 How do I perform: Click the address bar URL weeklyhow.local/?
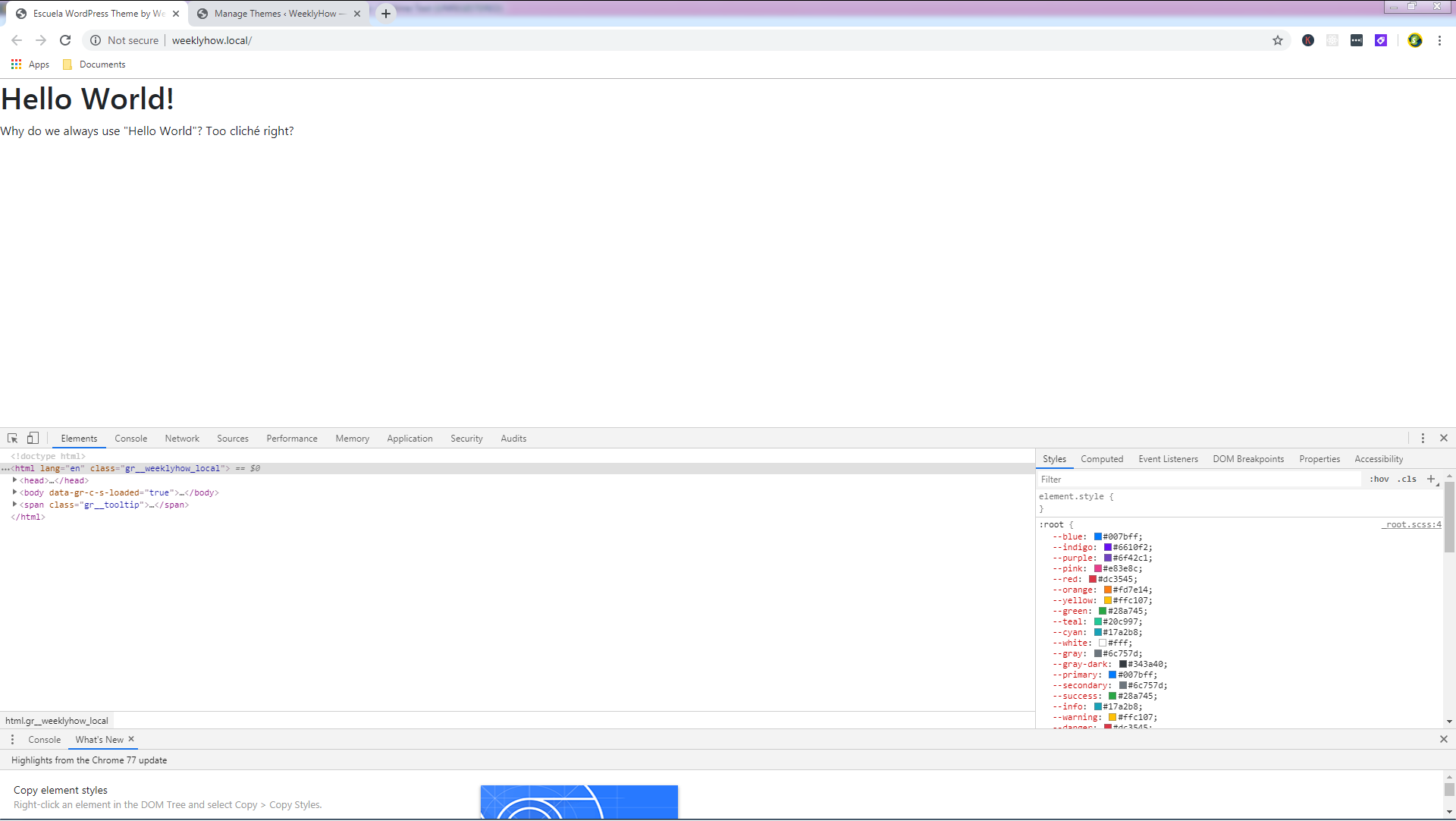click(212, 40)
